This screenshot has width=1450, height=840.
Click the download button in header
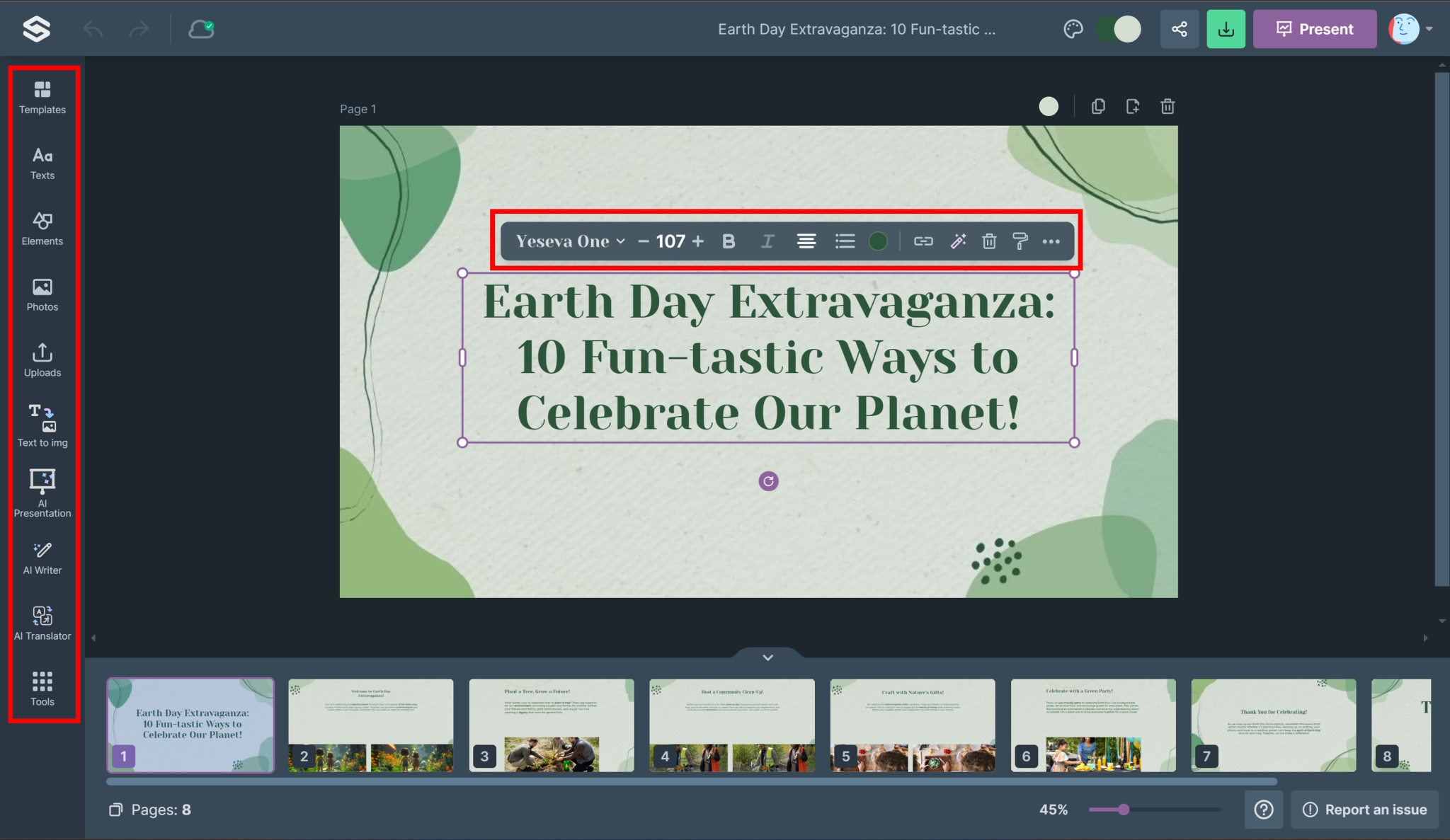tap(1226, 29)
